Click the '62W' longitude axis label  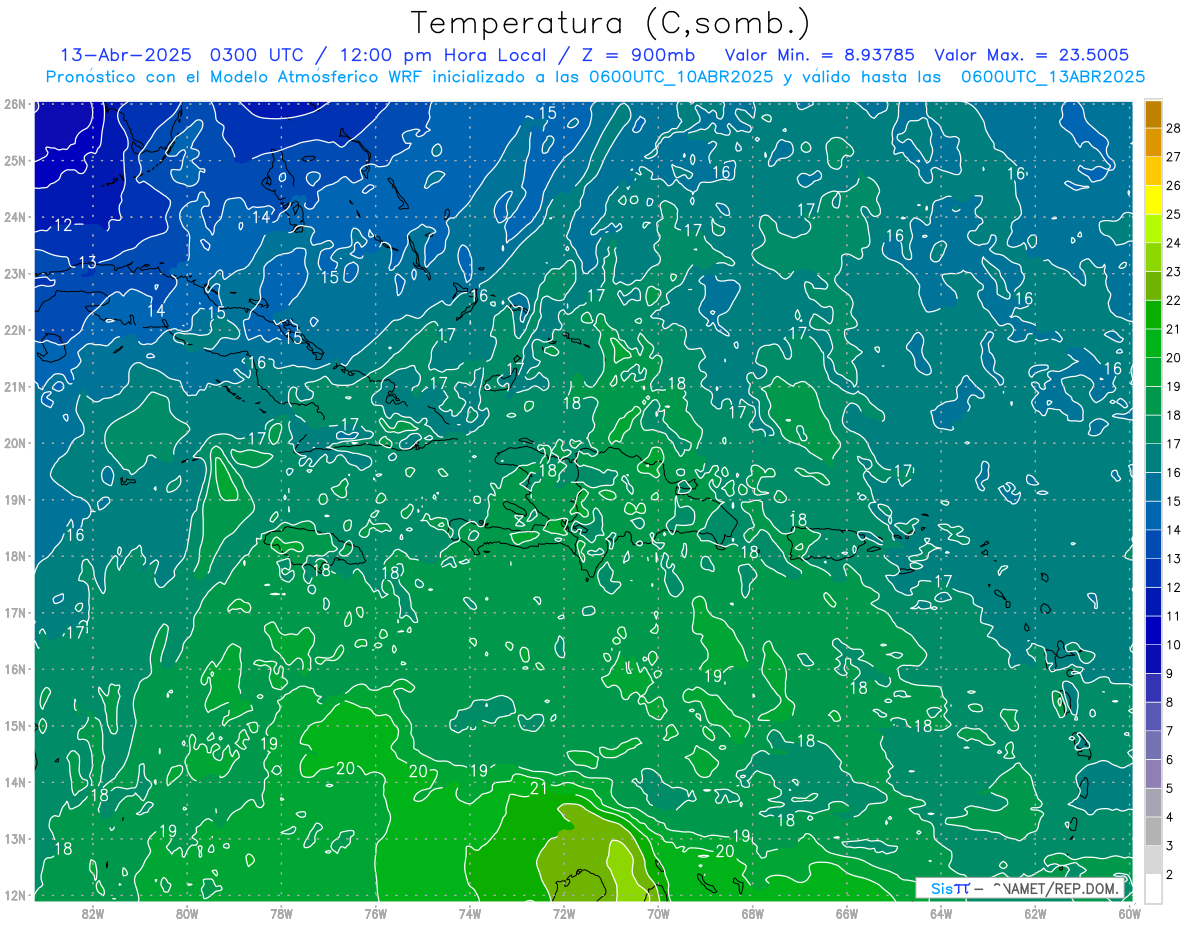click(1035, 912)
